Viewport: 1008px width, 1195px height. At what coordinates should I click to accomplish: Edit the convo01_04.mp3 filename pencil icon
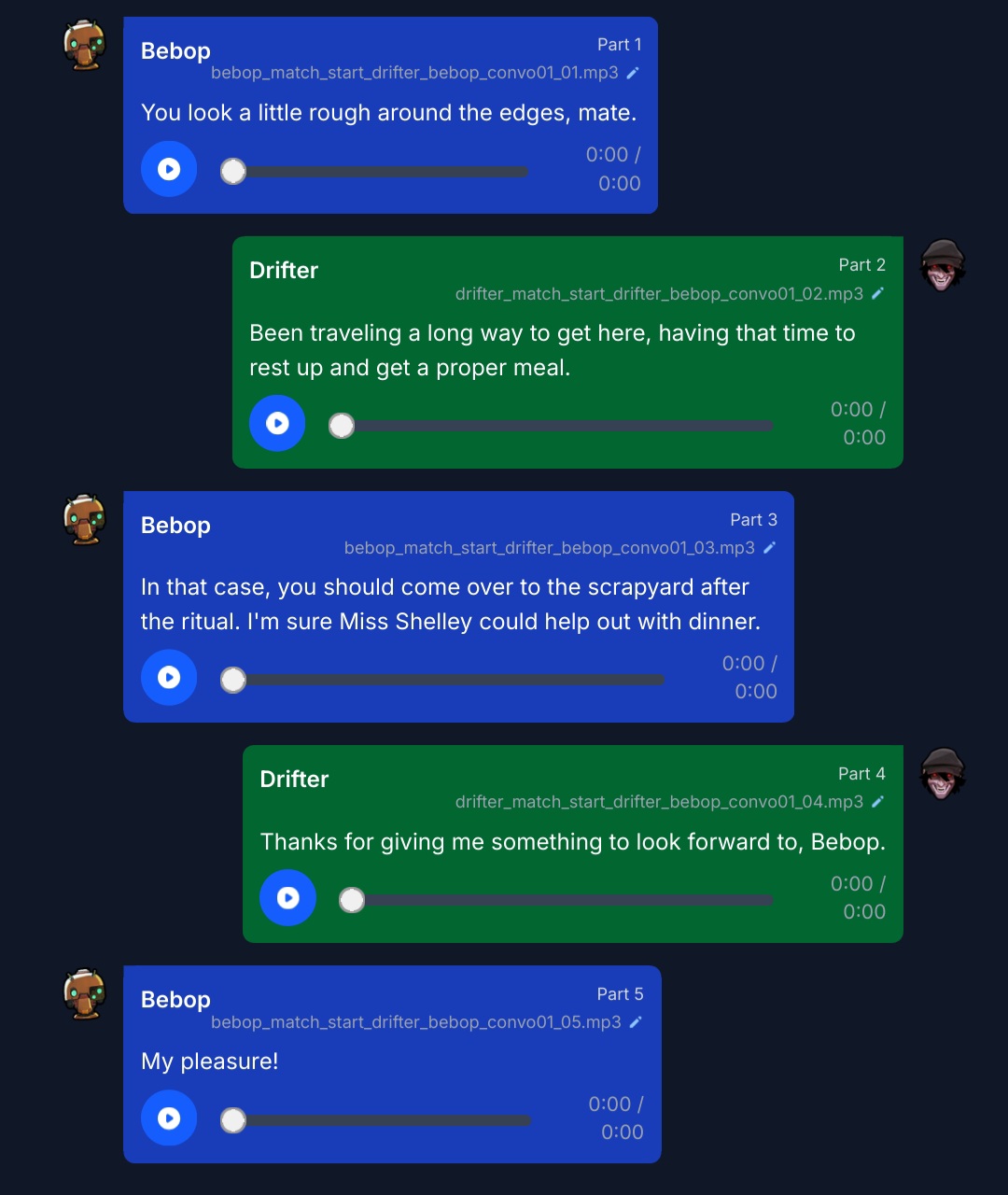click(877, 802)
